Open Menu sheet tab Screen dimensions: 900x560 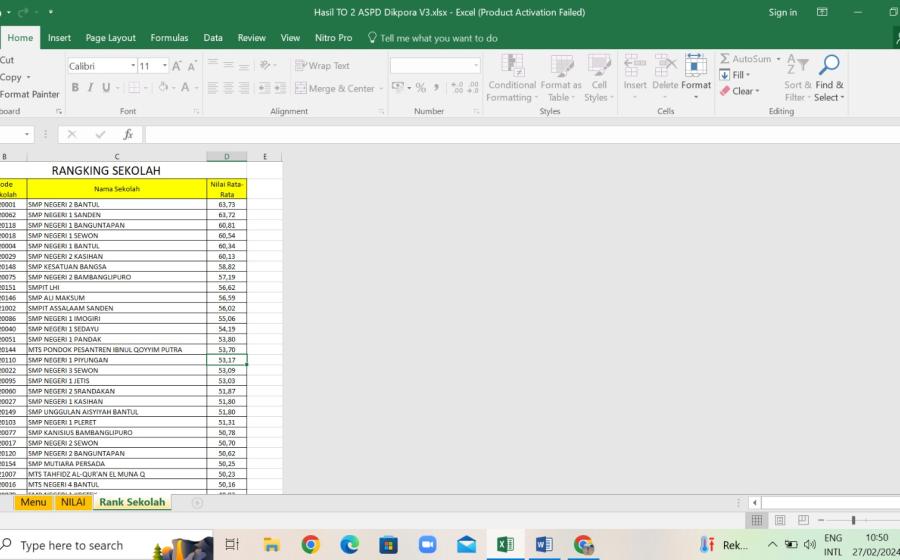33,502
